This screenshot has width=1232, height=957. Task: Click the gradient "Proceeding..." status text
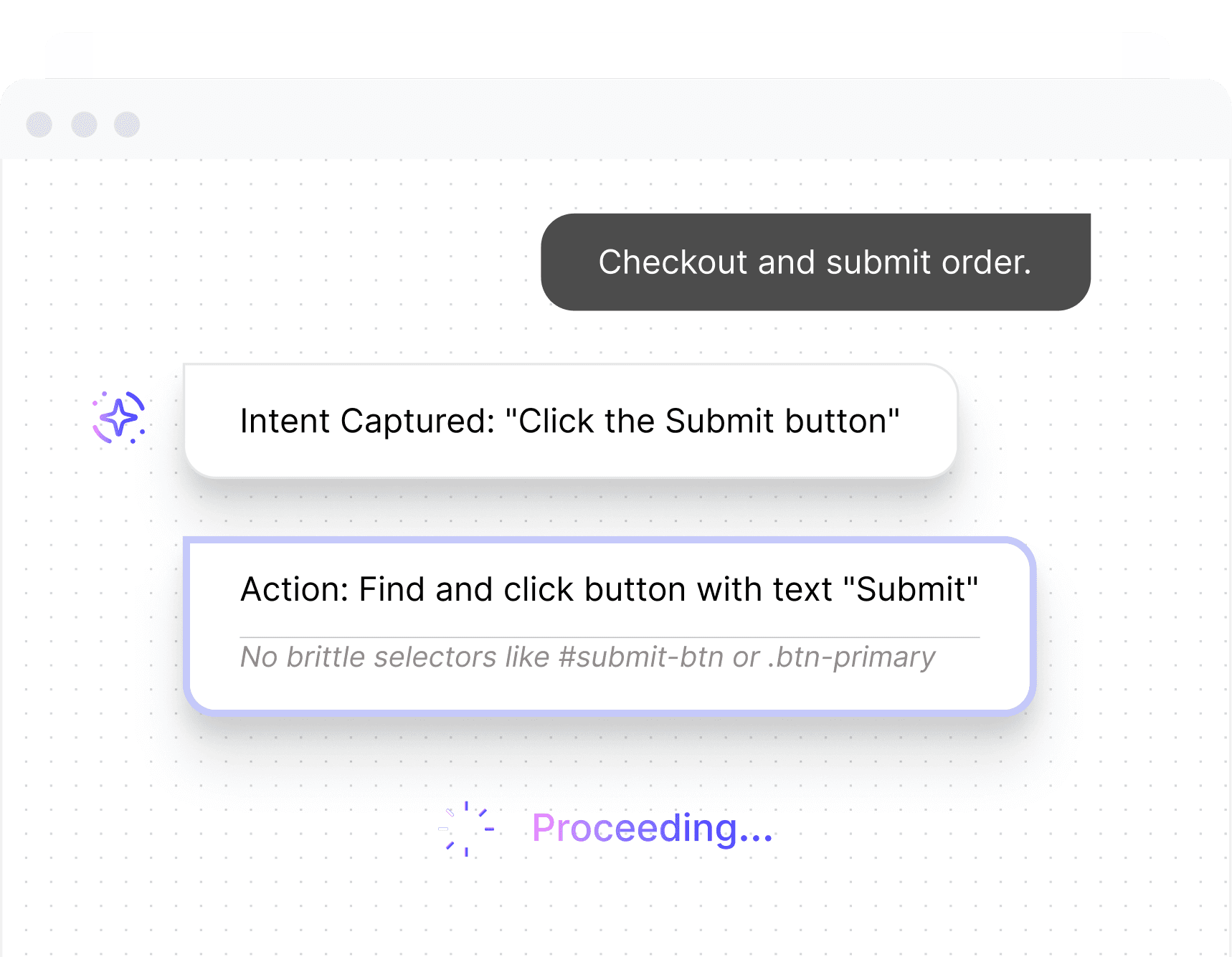[652, 829]
